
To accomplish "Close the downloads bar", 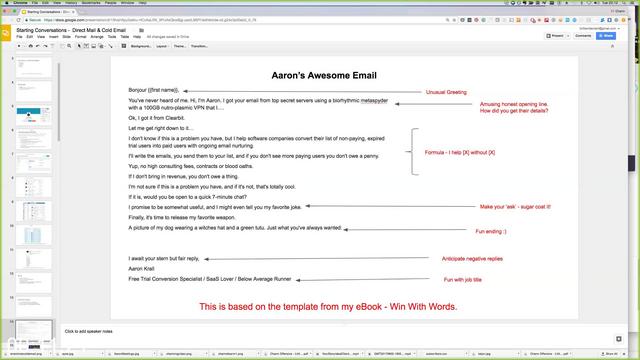I will tap(624, 354).
